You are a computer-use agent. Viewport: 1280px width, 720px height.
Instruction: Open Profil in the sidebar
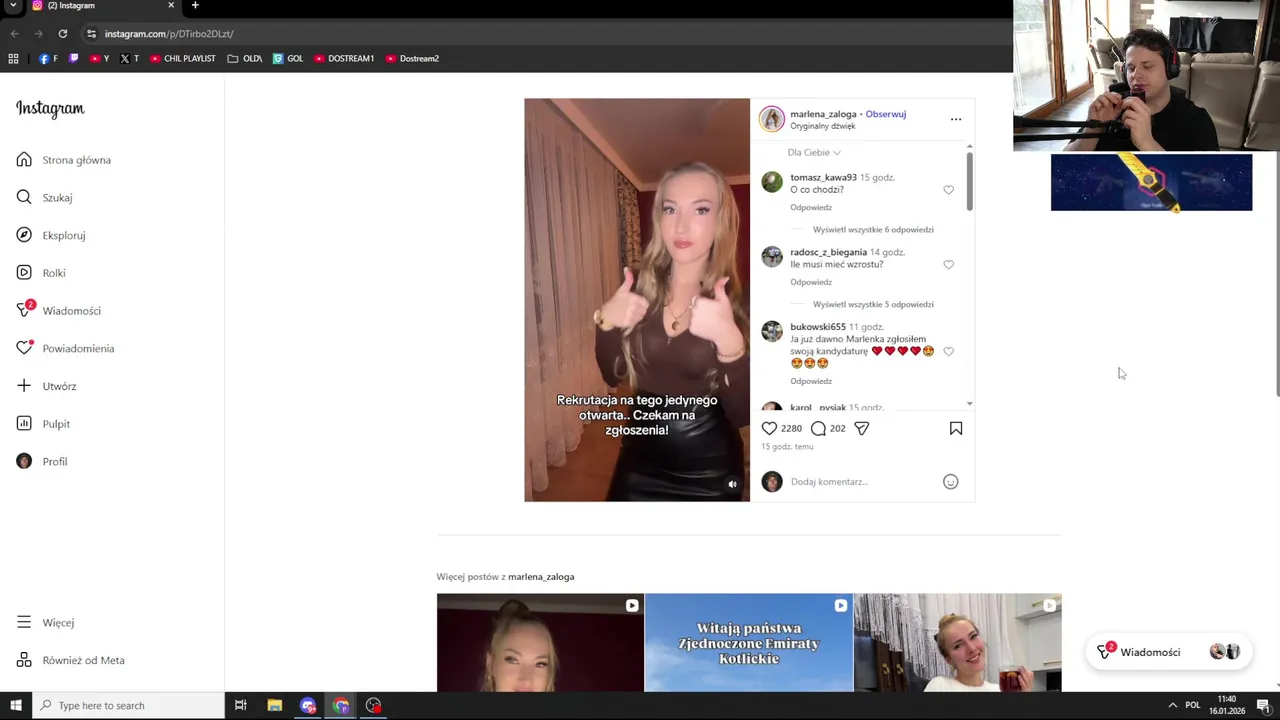click(x=42, y=461)
